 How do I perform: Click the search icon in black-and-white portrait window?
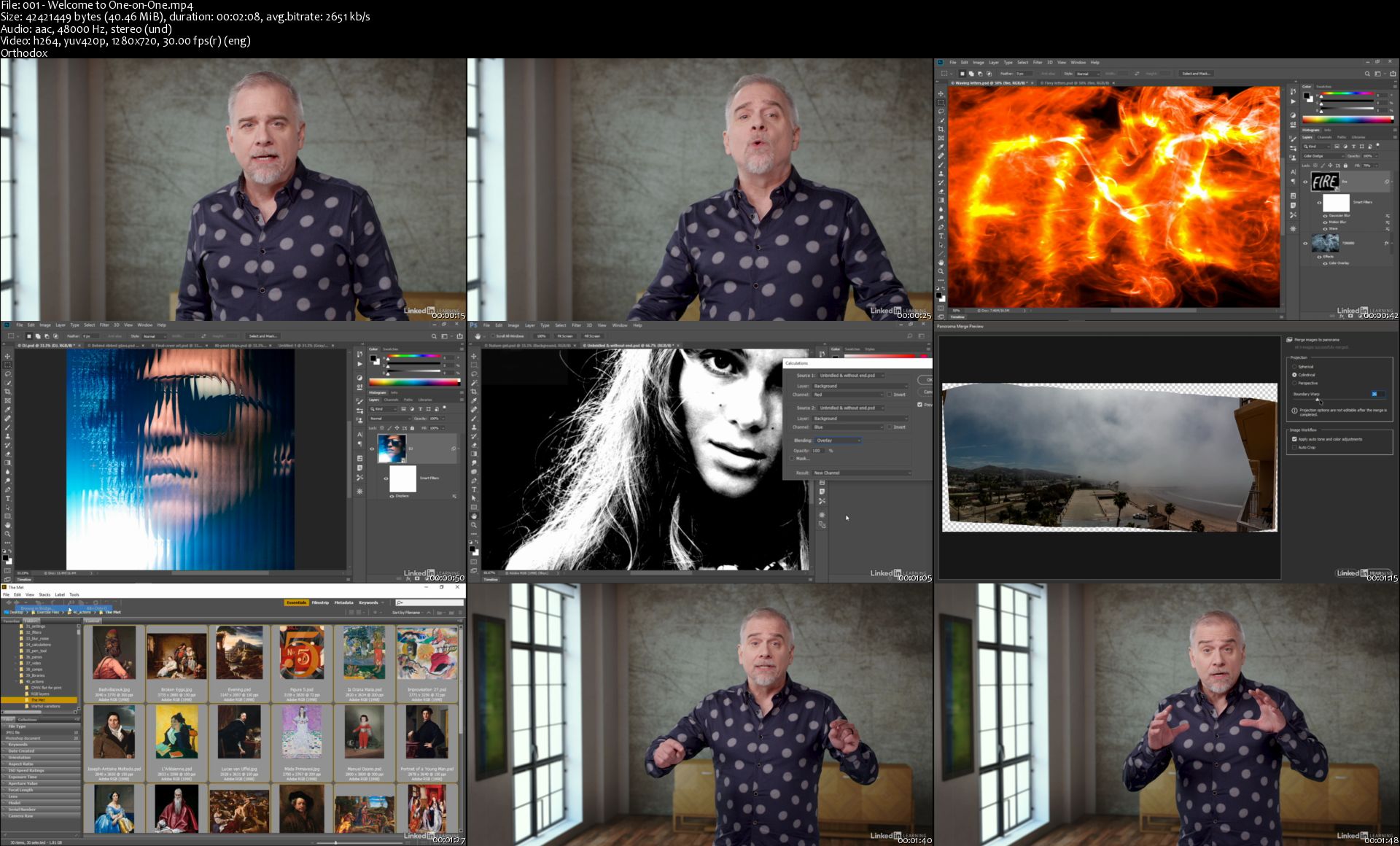909,336
